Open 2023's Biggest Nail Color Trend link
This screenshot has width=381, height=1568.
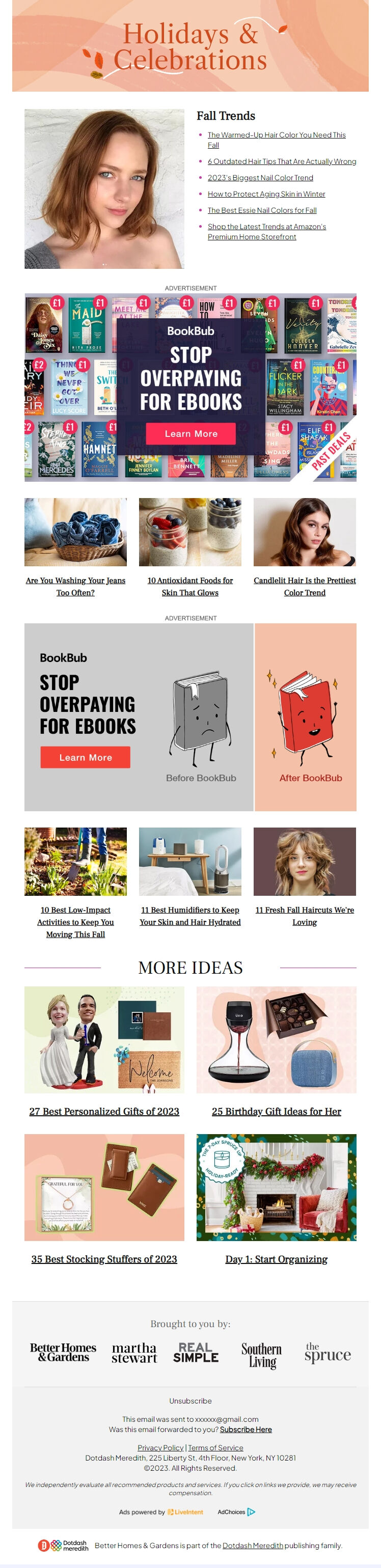point(260,178)
